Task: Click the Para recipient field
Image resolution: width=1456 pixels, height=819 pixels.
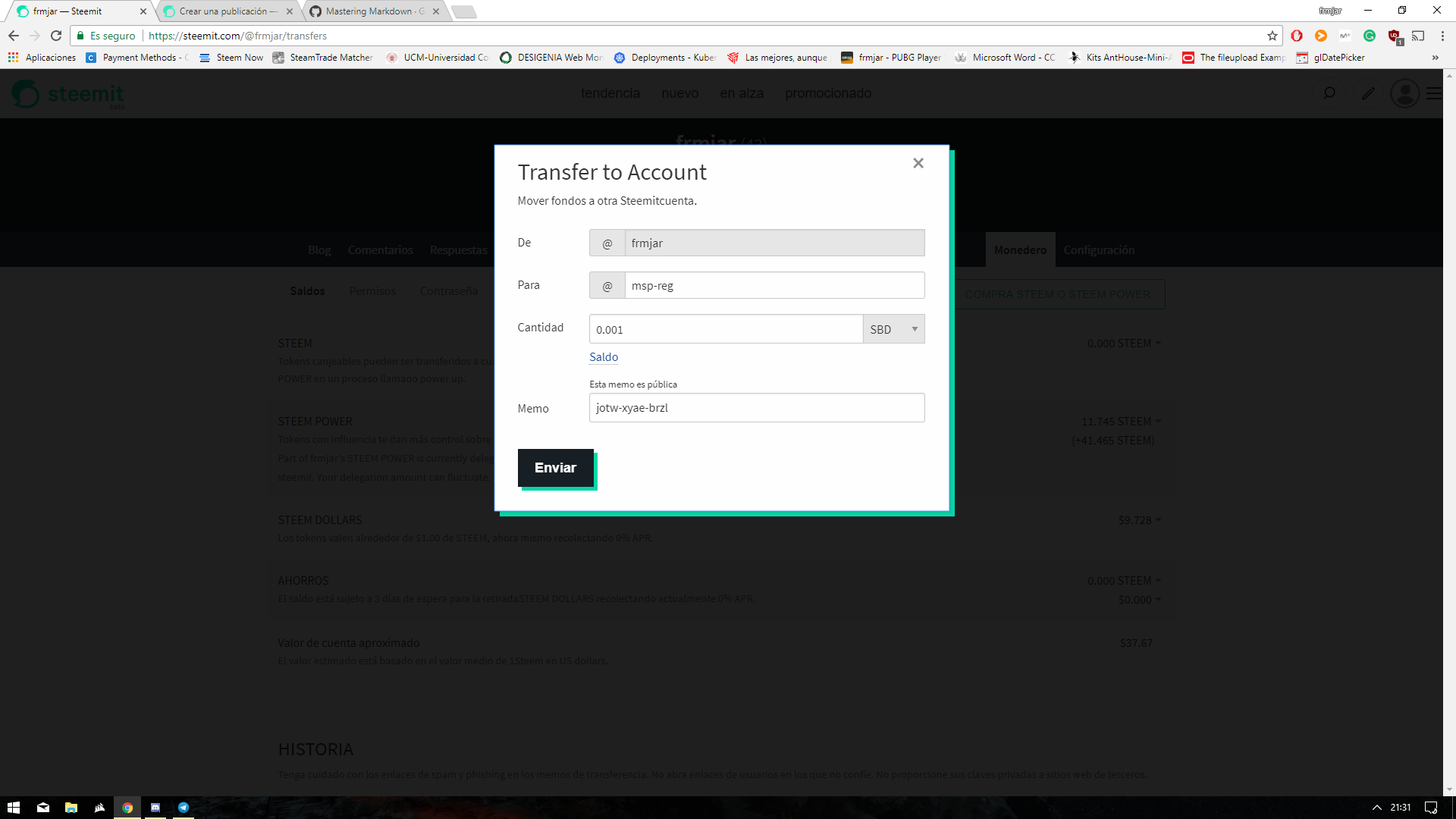Action: [x=773, y=286]
